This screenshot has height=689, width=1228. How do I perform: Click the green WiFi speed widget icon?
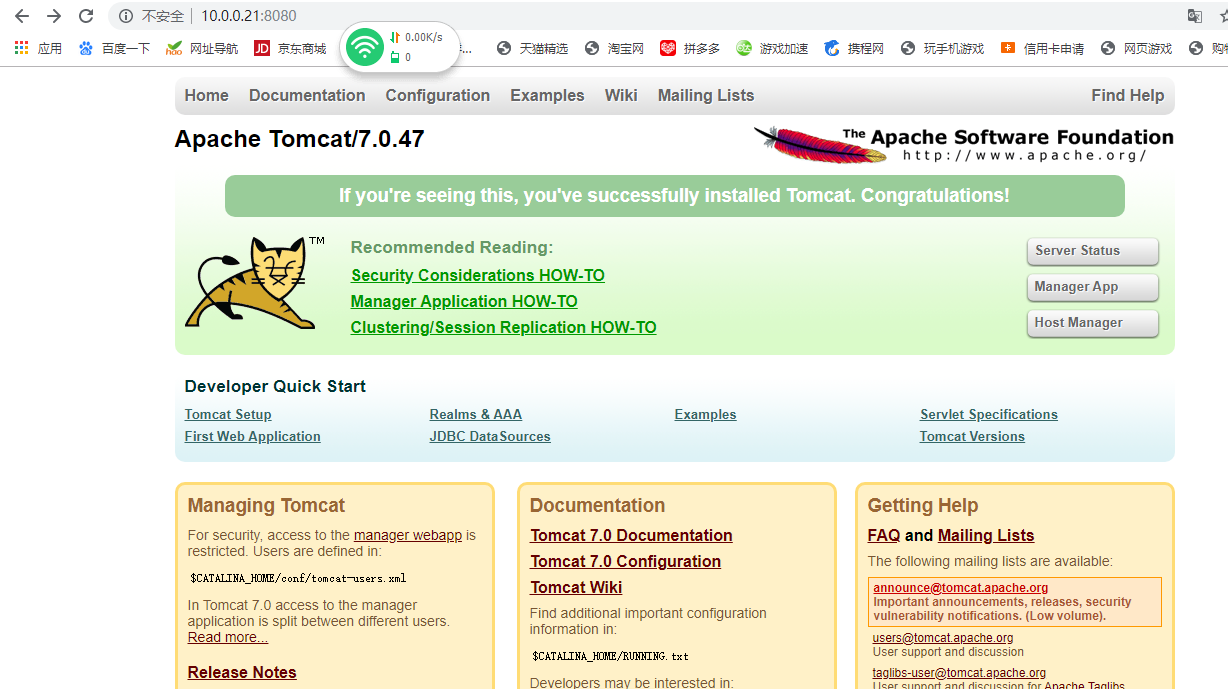366,47
